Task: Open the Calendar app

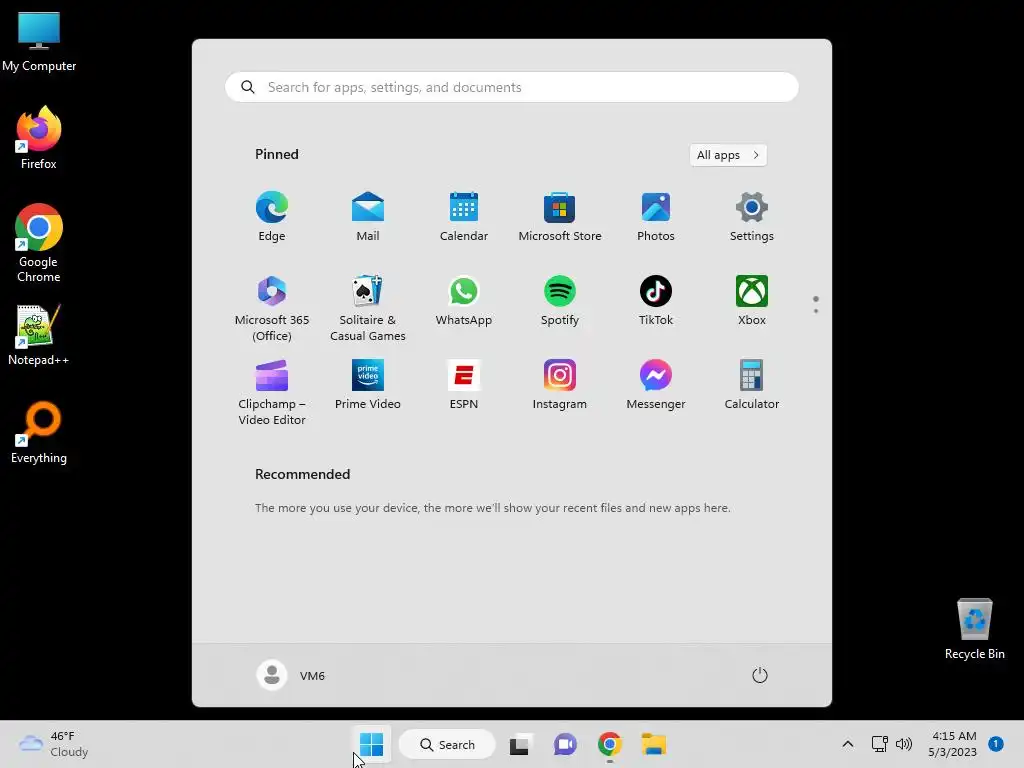Action: tap(464, 217)
